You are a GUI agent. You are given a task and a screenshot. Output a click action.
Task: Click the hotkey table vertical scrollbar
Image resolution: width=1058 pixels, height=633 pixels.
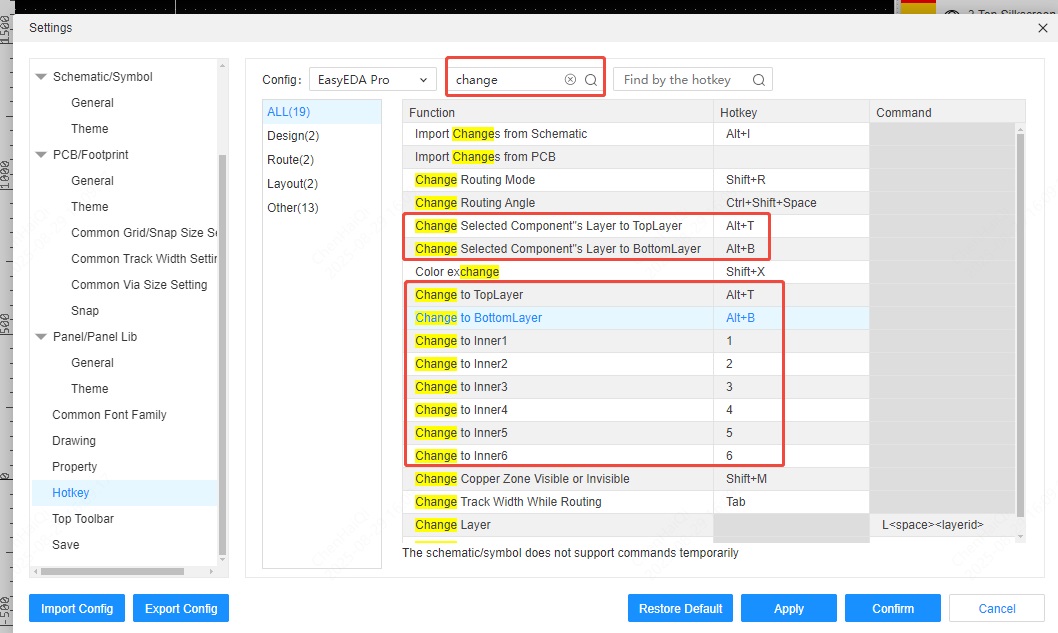tap(1020, 320)
